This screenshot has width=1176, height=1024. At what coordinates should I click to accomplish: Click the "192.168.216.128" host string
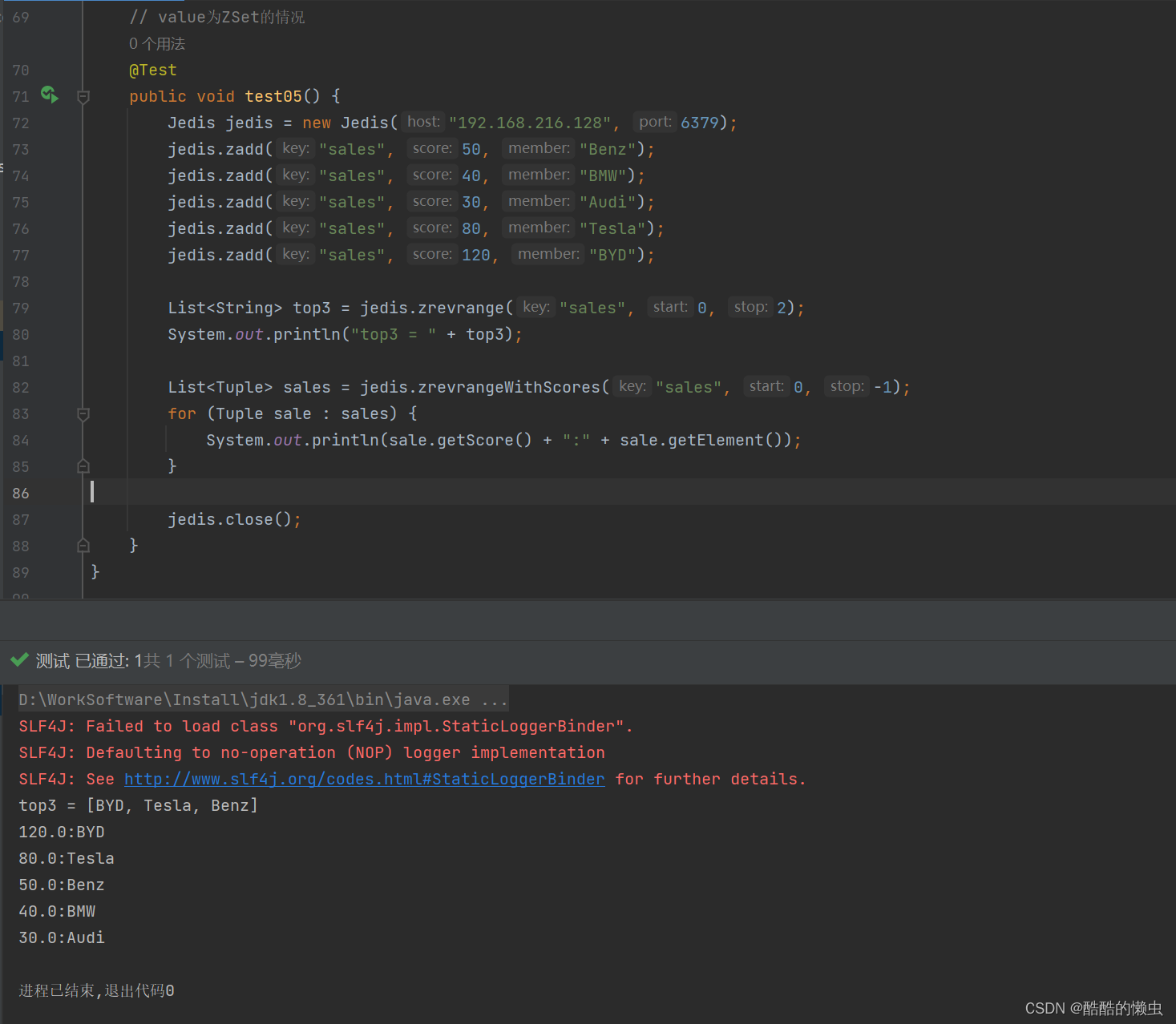pos(530,123)
